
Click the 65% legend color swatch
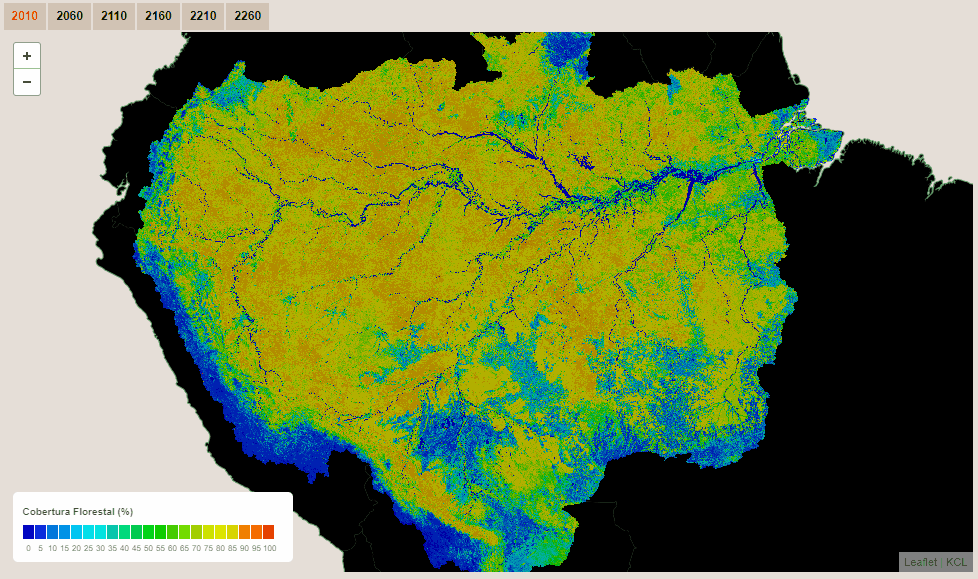click(x=186, y=531)
